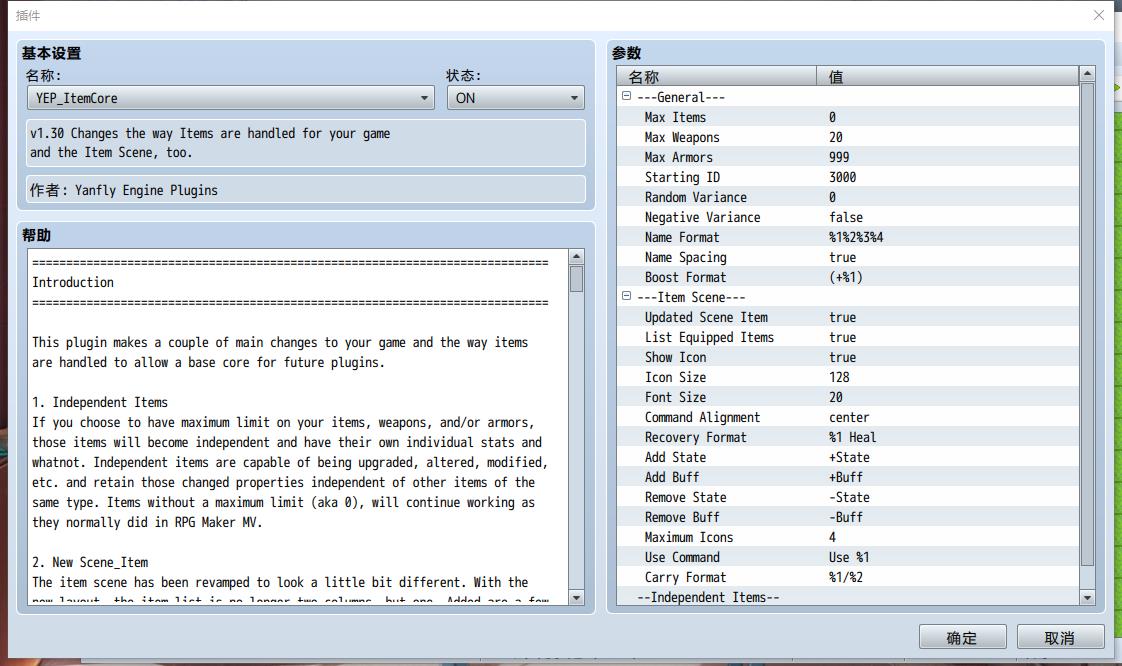1122x666 pixels.
Task: Select the Max Weapons parameter row
Action: (848, 137)
